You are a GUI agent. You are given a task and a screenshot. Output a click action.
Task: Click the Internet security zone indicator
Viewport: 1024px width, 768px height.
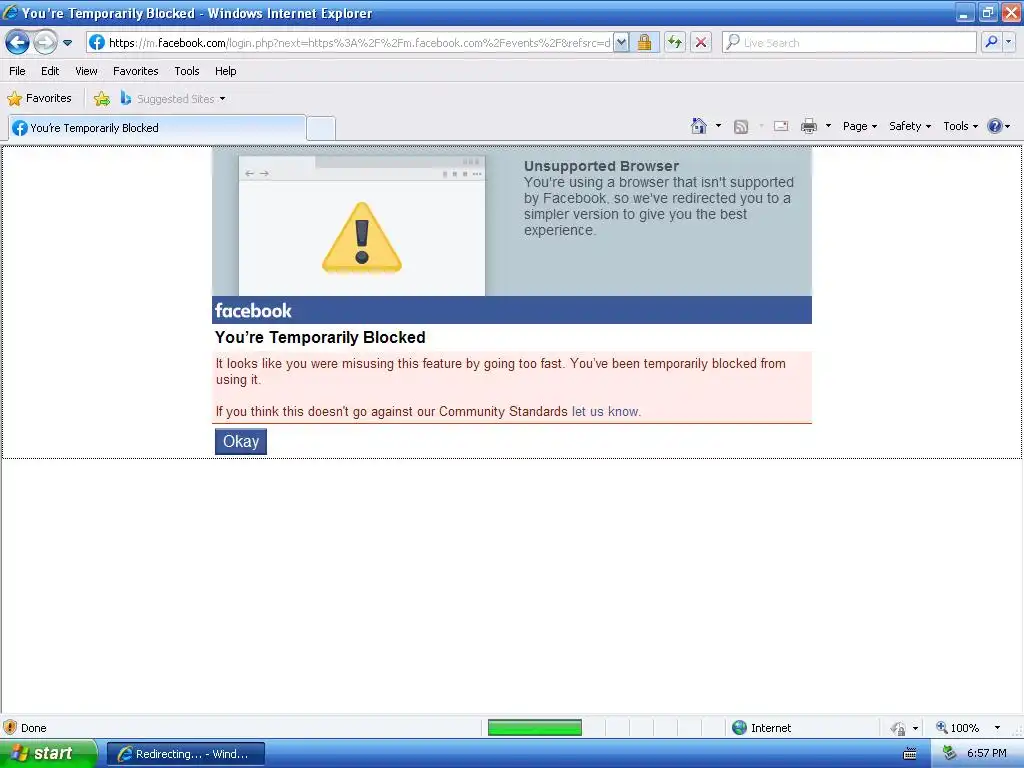[761, 728]
